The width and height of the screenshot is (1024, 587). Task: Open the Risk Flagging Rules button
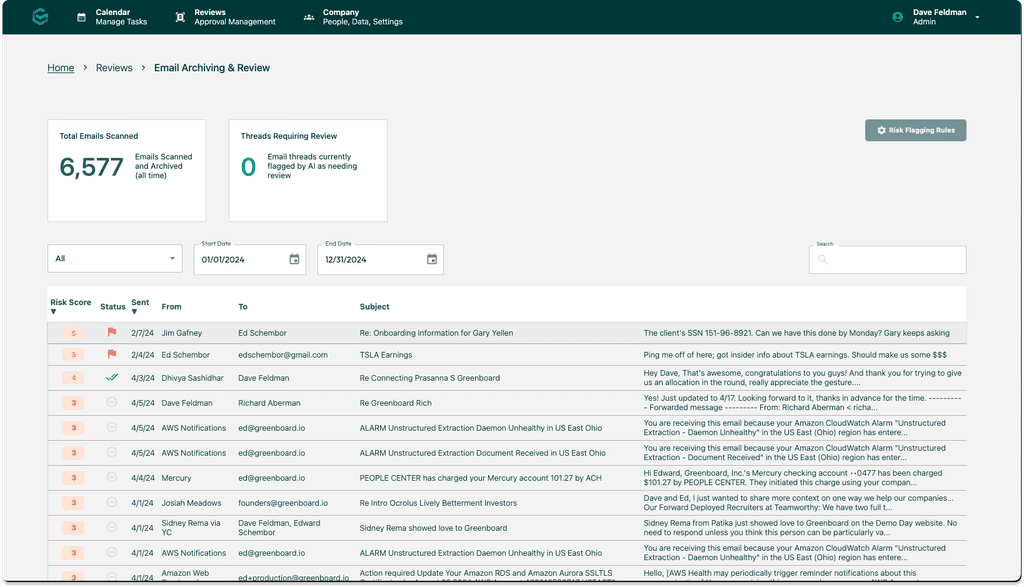click(915, 130)
